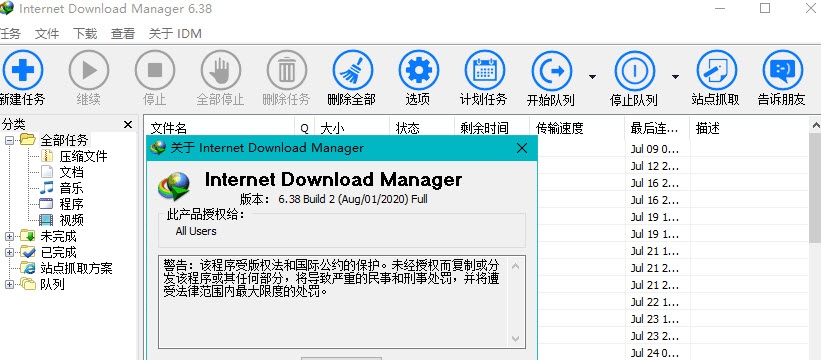Open the Scheduler (计划任务) calendar icon

484,70
